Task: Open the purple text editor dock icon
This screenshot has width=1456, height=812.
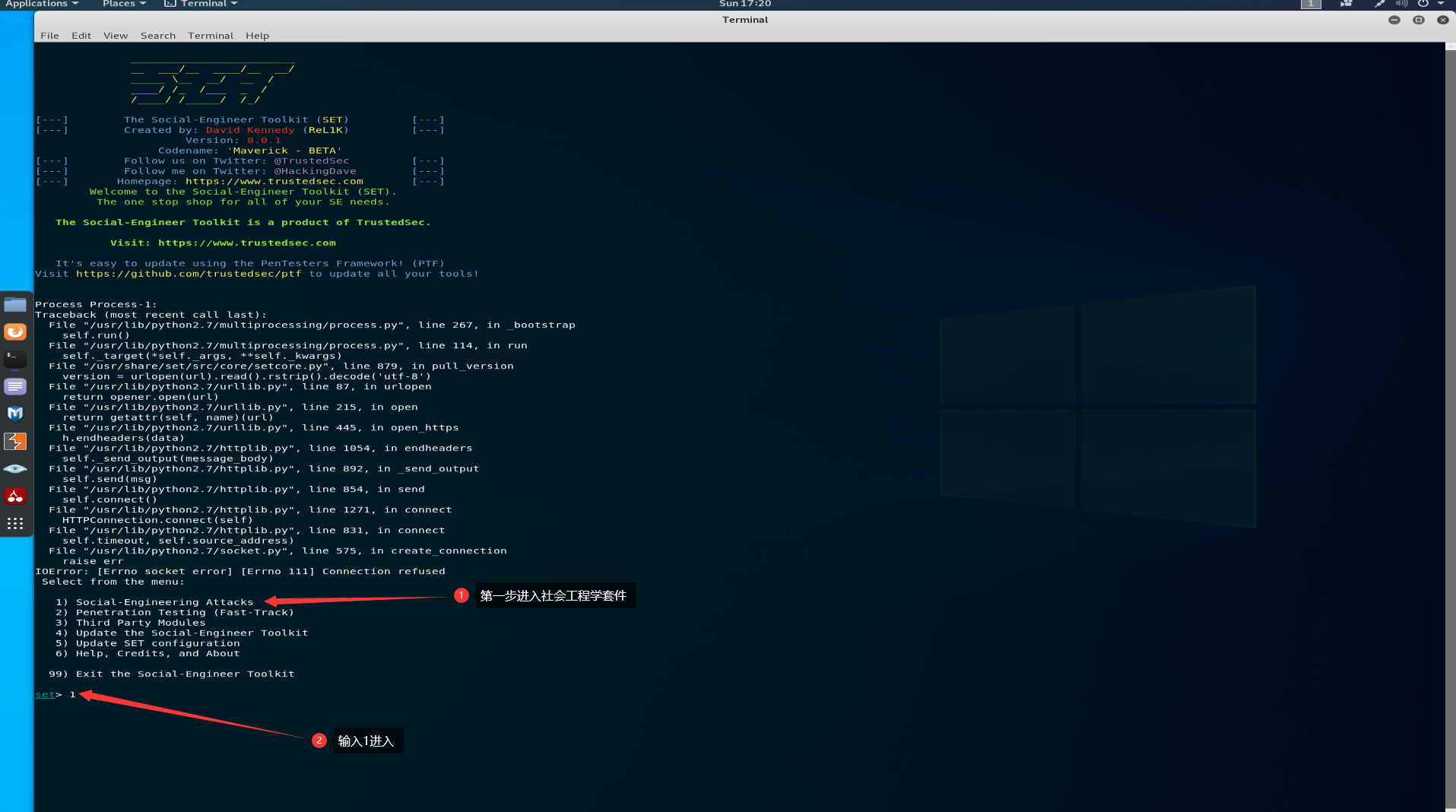Action: [15, 386]
